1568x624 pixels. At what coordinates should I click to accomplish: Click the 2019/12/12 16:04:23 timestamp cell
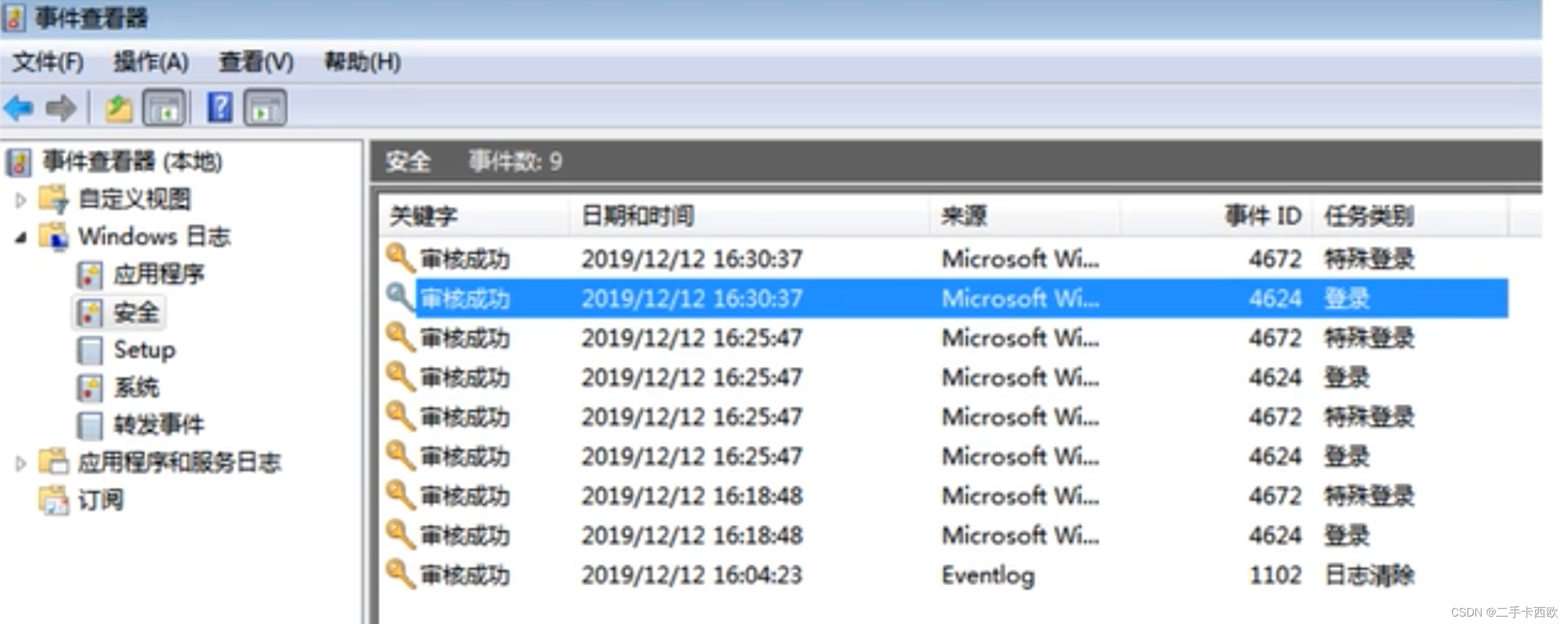point(692,575)
